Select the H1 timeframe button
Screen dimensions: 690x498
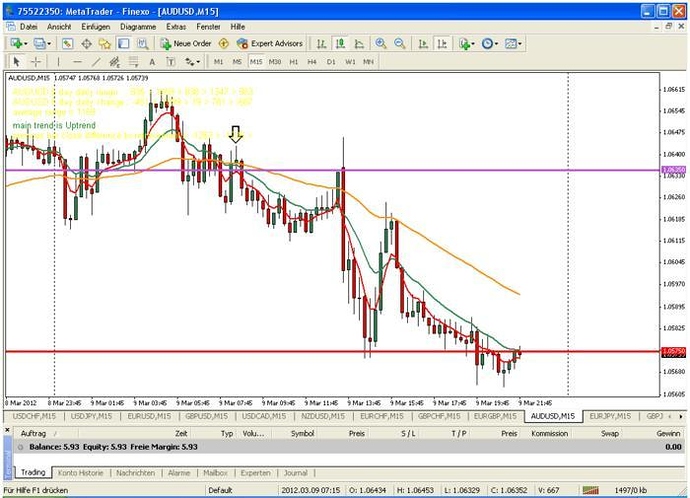[294, 62]
